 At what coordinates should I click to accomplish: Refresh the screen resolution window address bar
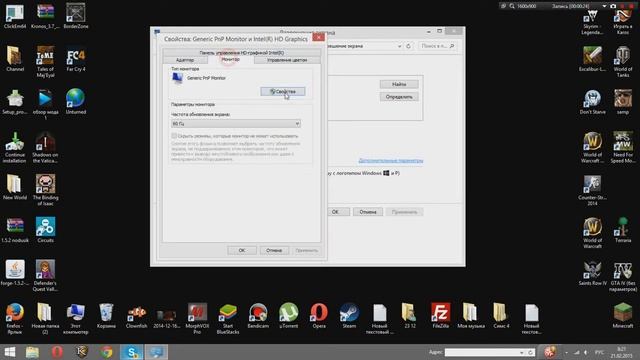[408, 46]
